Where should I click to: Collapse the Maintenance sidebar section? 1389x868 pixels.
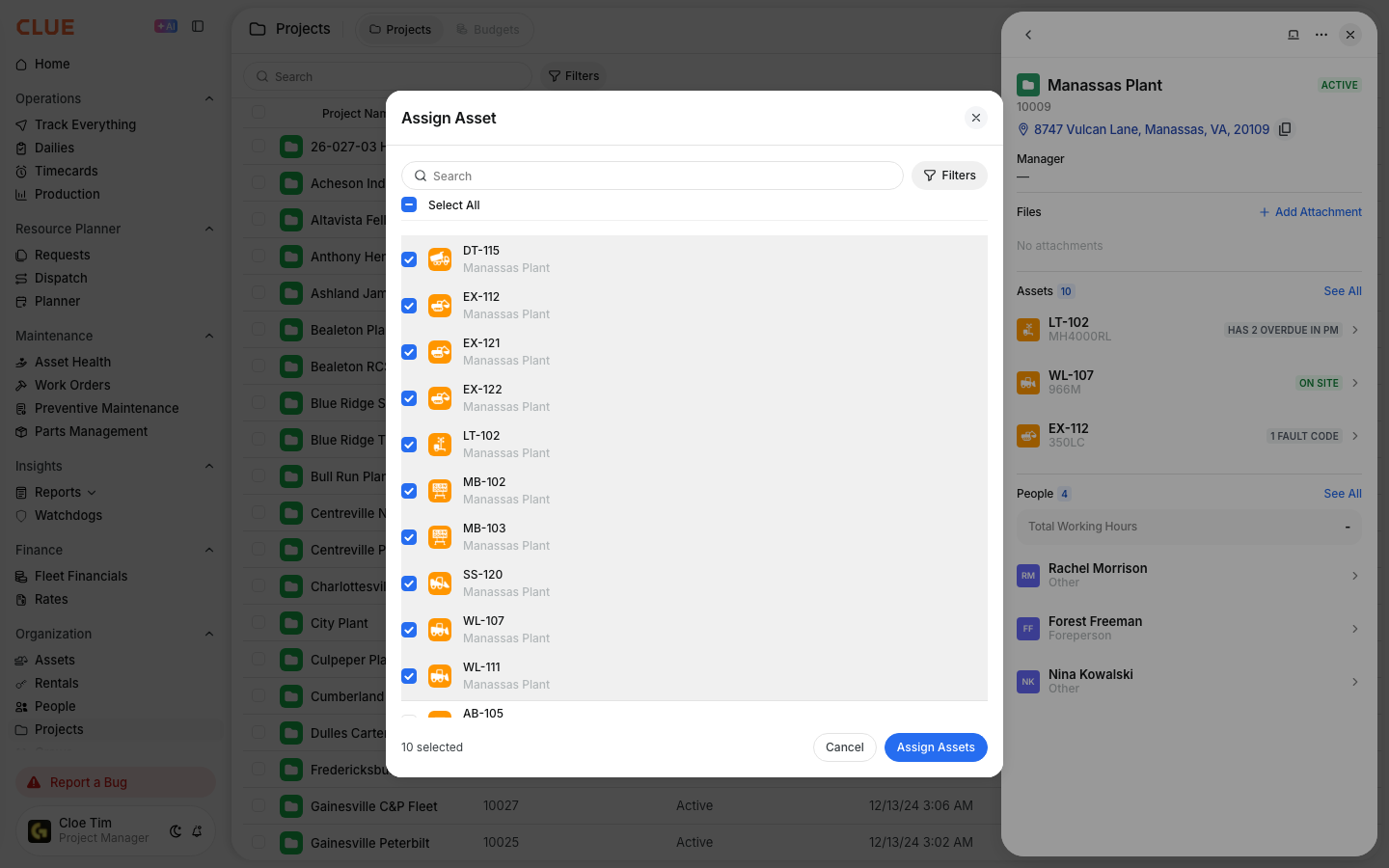pos(209,336)
